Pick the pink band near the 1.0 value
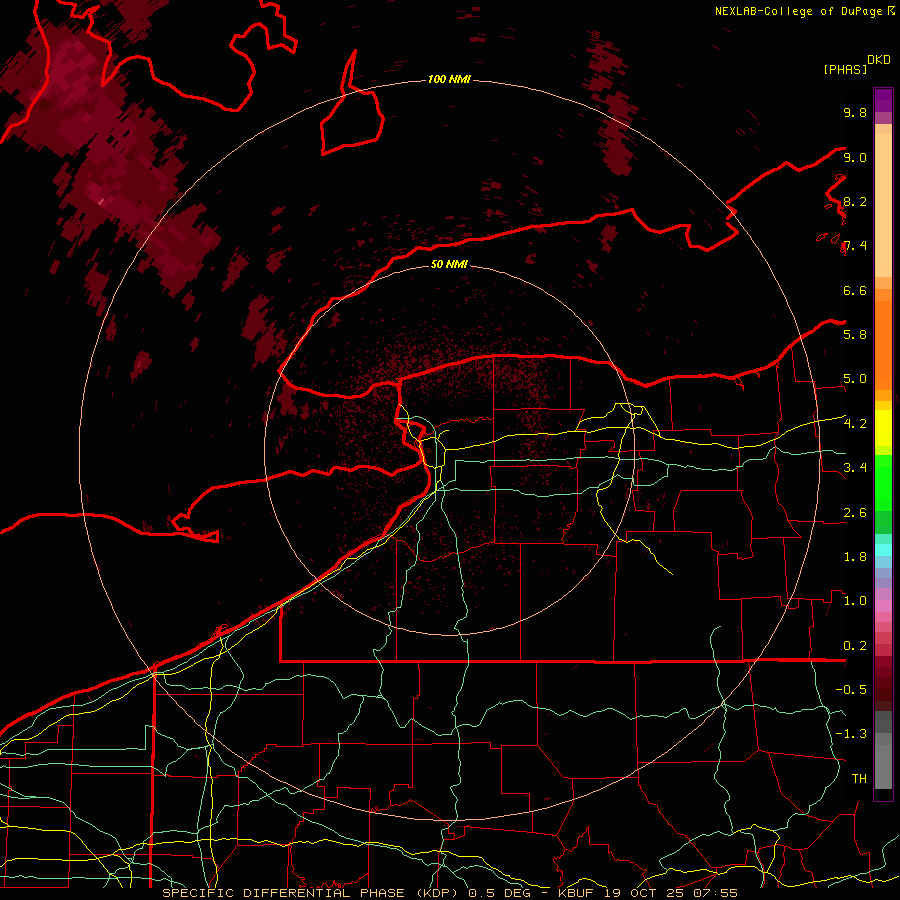The image size is (900, 900). (x=883, y=606)
